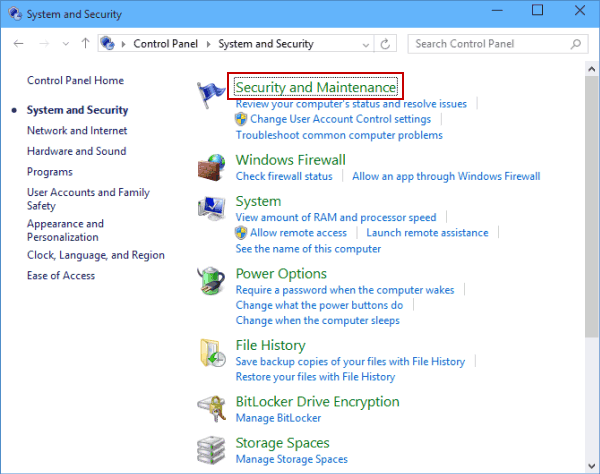Image resolution: width=600 pixels, height=474 pixels.
Task: Click Review your computer's status and resolve issues
Action: pyautogui.click(x=351, y=104)
